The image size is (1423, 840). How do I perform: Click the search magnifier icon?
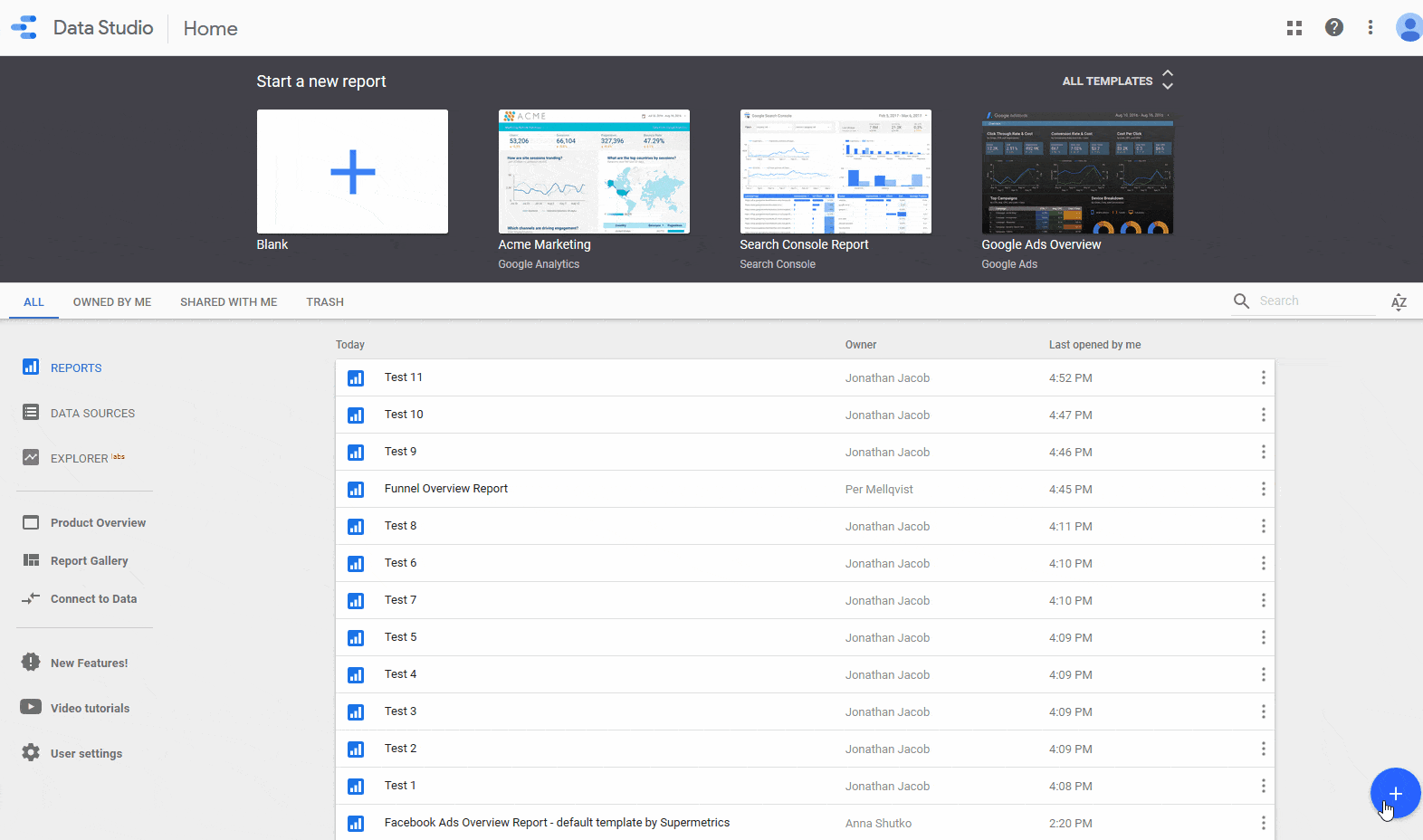[x=1241, y=301]
